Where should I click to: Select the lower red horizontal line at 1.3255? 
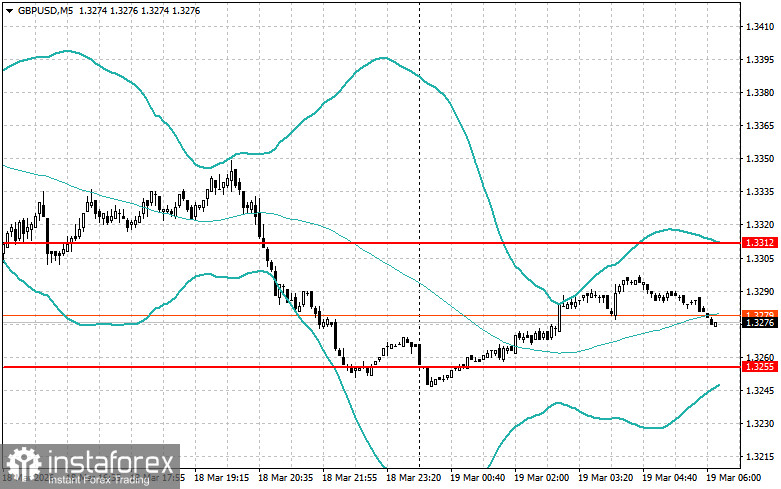point(371,367)
